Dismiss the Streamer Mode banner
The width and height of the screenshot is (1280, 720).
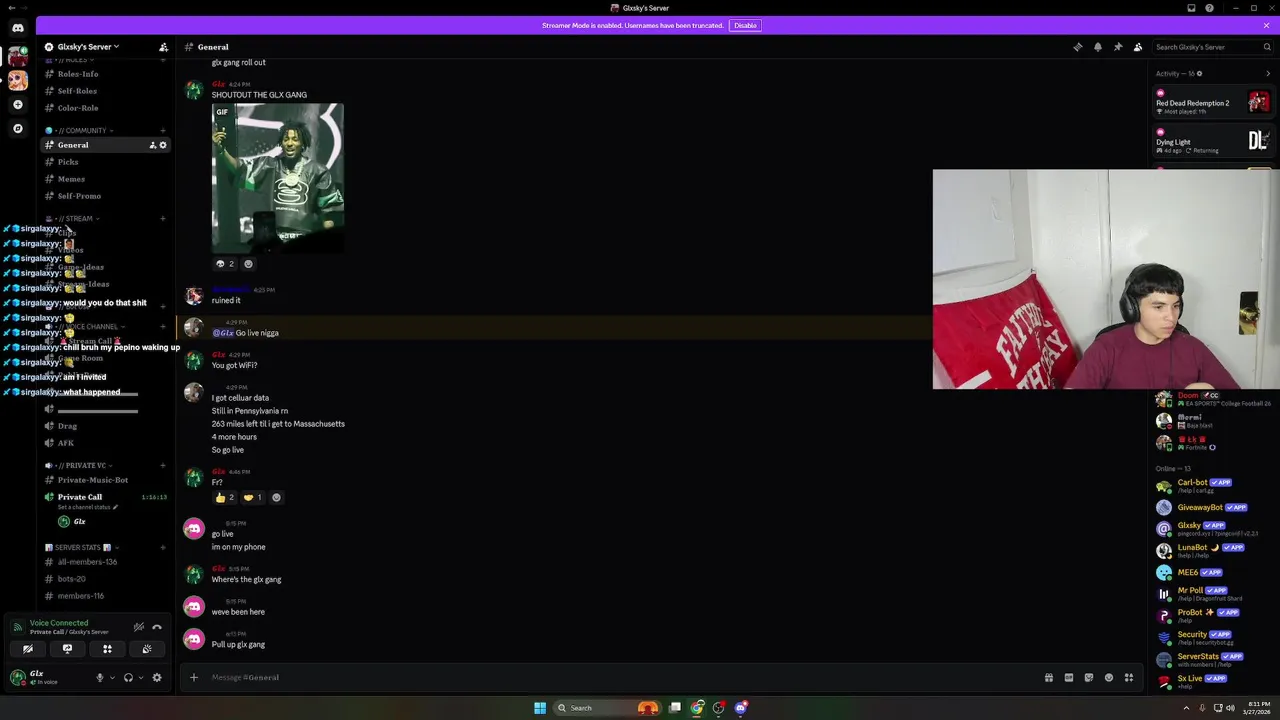point(1266,25)
